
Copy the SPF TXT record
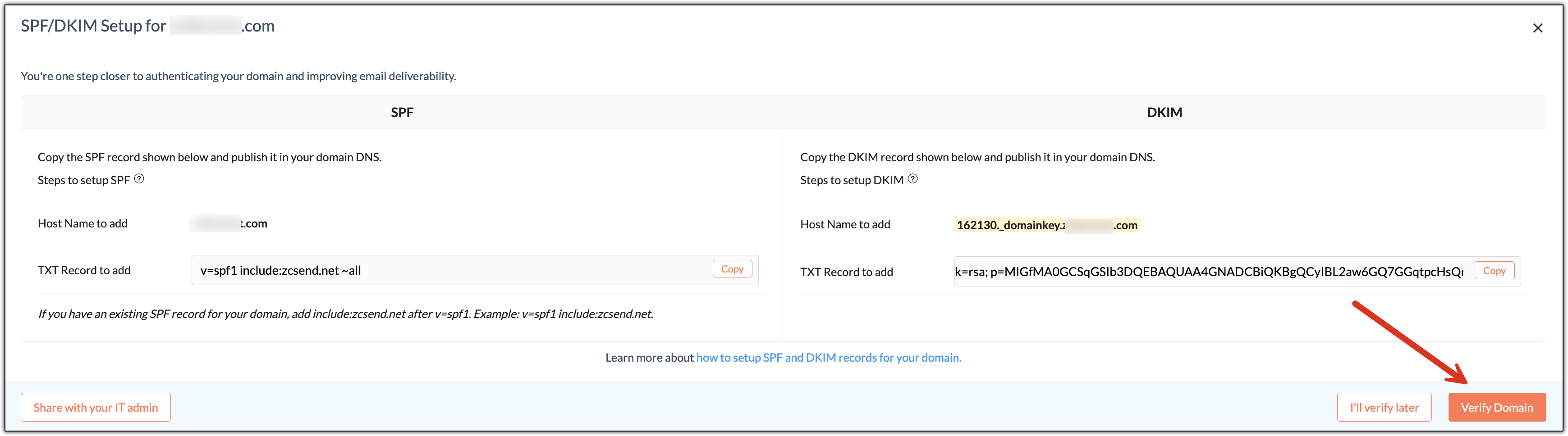tap(732, 269)
